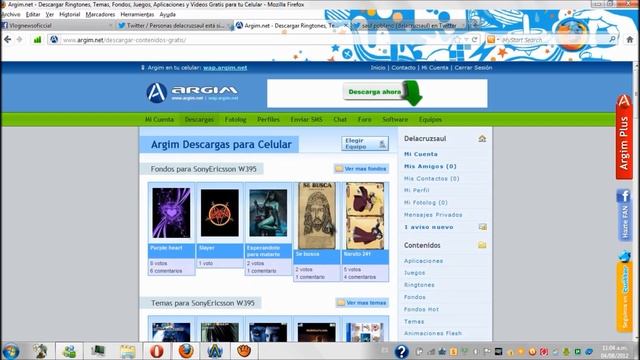Open Se busca wallpaper thumbnail
This screenshot has width=640, height=360.
click(316, 216)
